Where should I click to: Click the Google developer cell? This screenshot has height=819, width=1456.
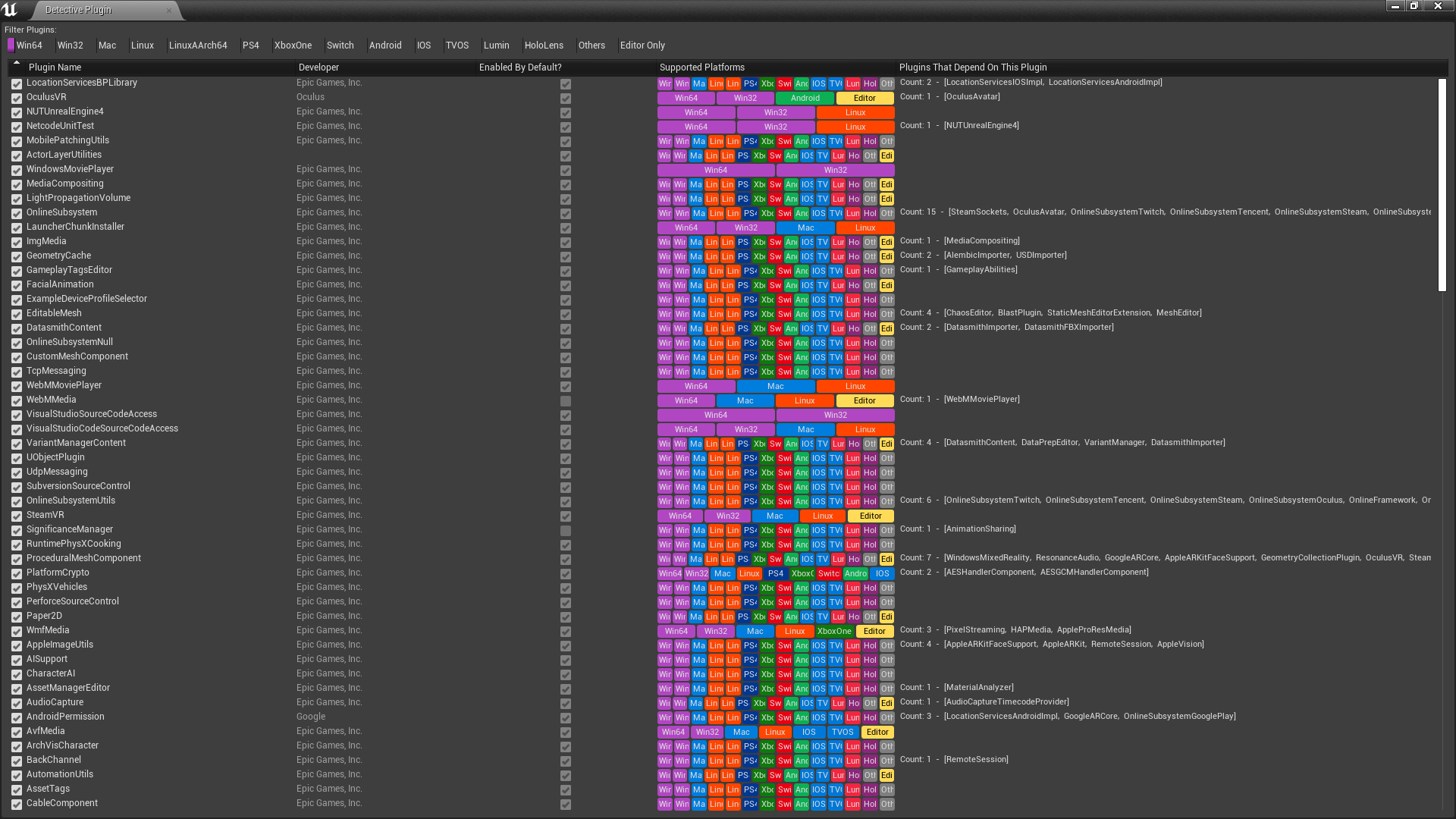coord(311,717)
